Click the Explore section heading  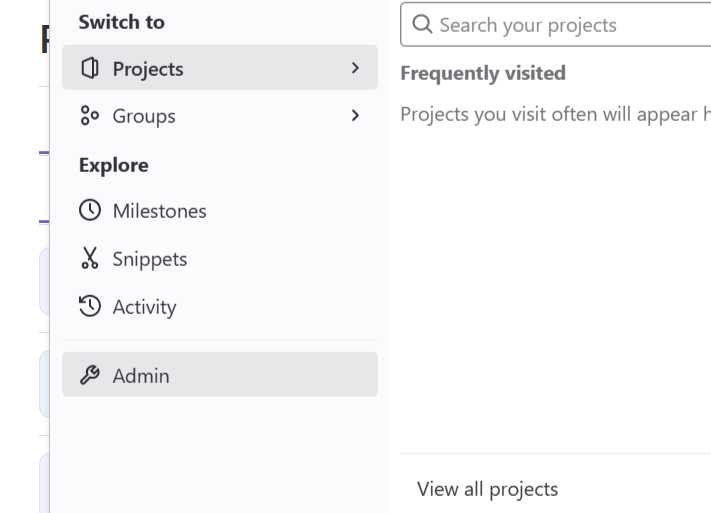pyautogui.click(x=113, y=165)
